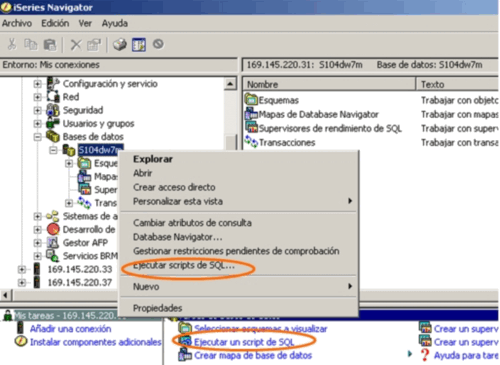The width and height of the screenshot is (500, 365).
Task: Open the Edición menu
Action: point(55,23)
